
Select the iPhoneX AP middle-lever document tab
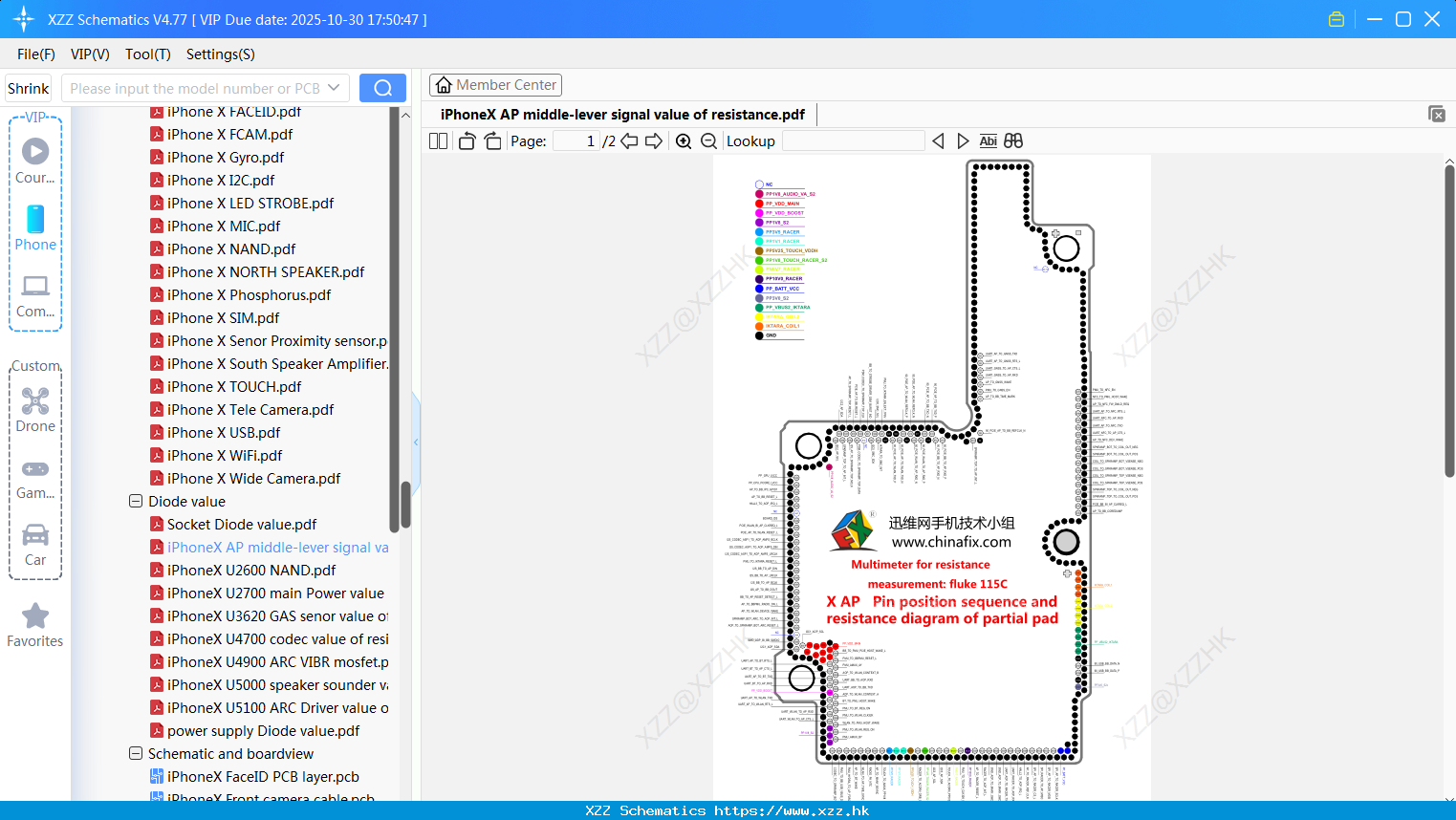[x=622, y=115]
